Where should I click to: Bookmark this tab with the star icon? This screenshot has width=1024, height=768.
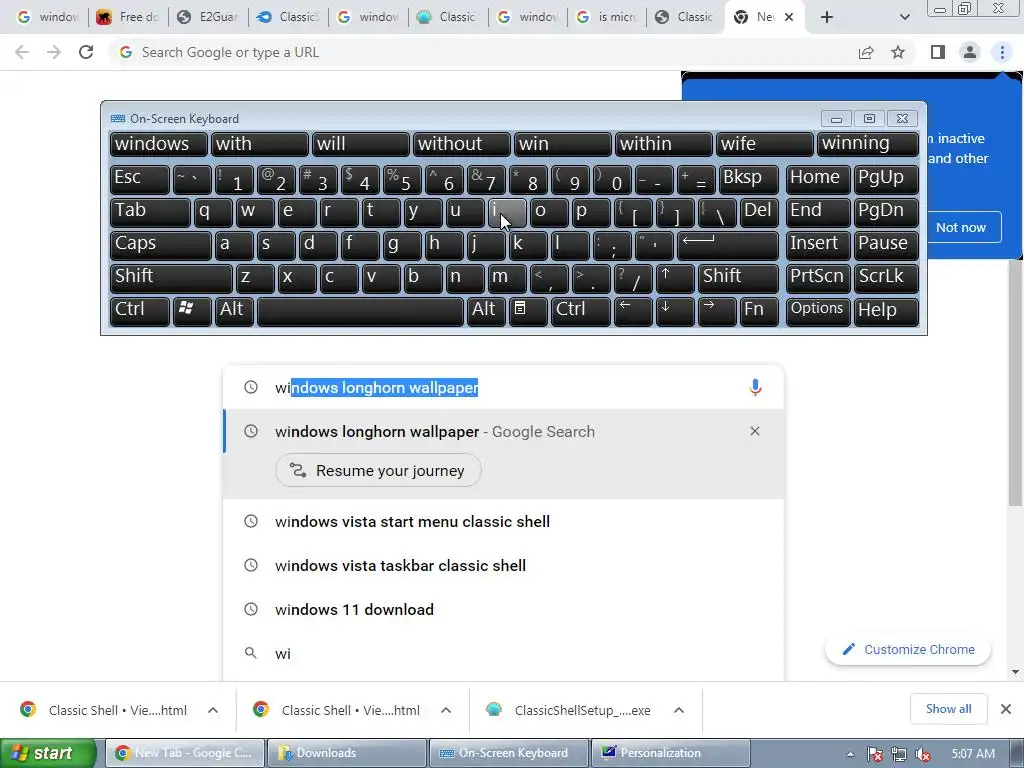coord(898,52)
